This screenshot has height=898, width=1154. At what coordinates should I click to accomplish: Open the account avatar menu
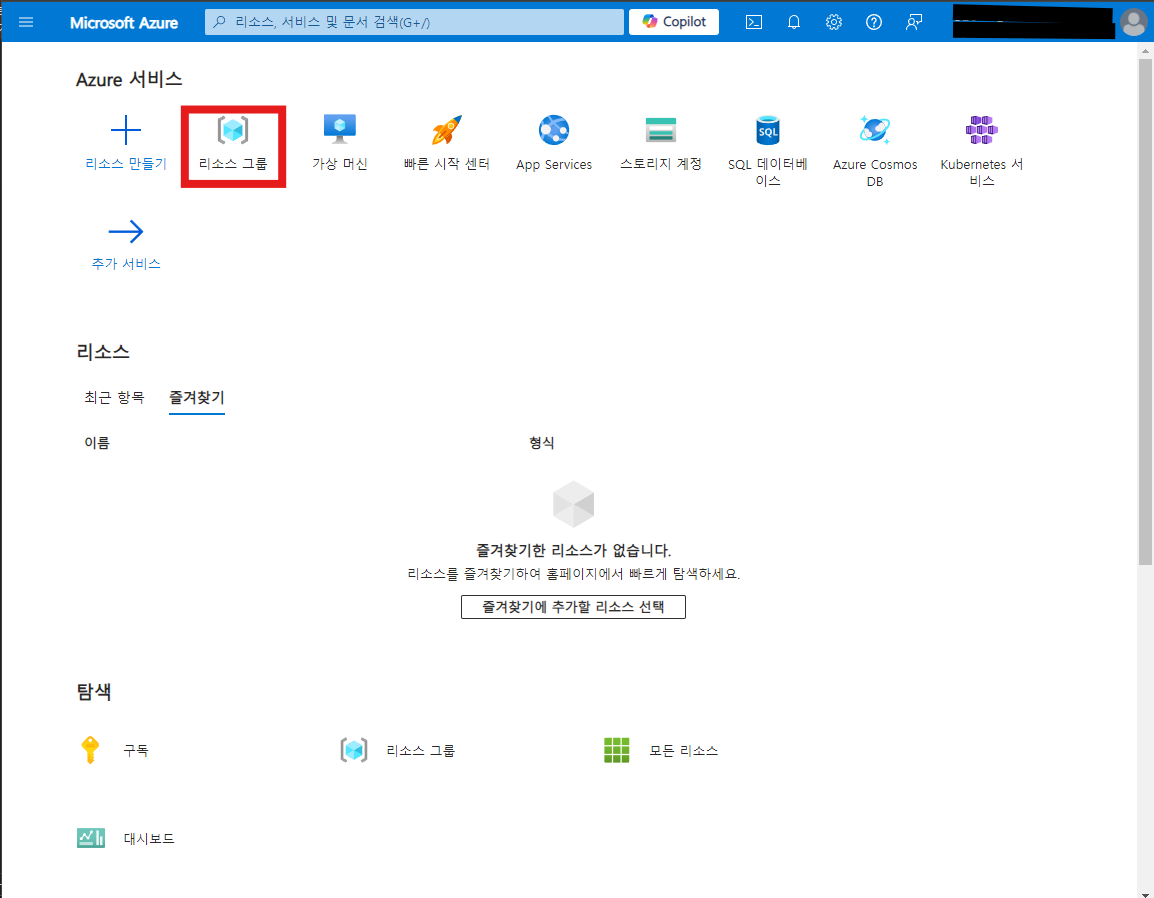[x=1133, y=22]
